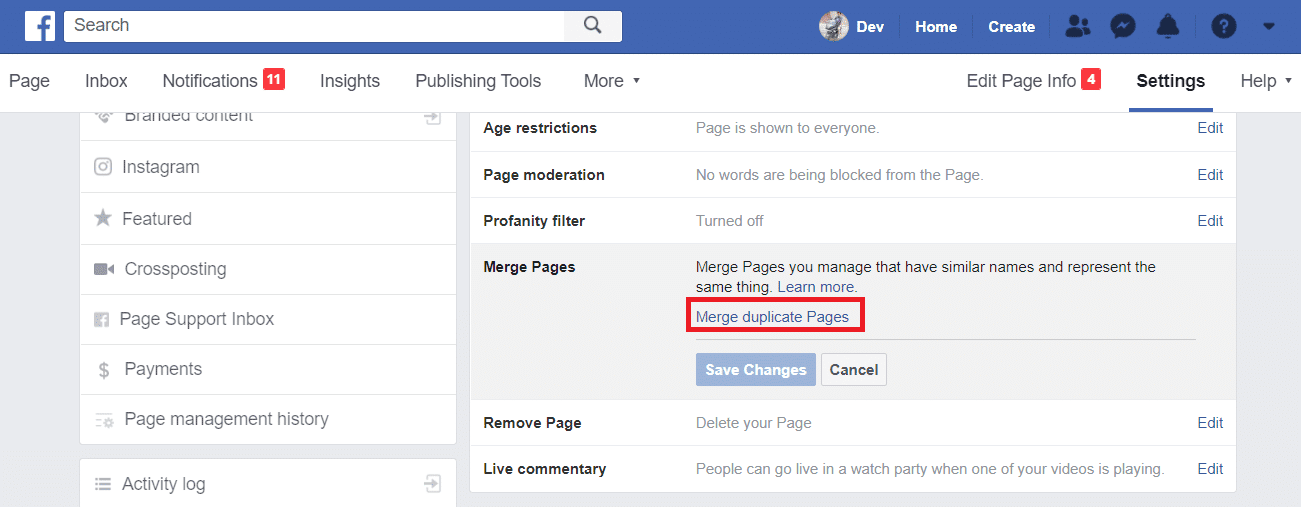Select Crossposting in the sidebar

tap(175, 269)
